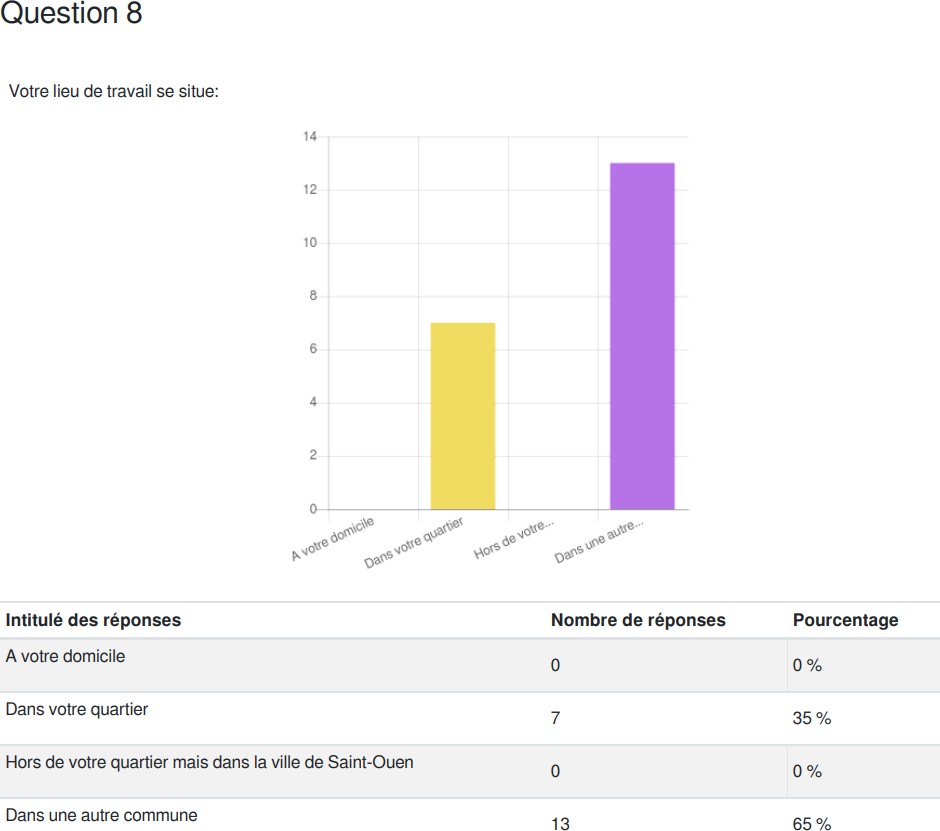Click the response count '7' cell
The image size is (940, 831).
point(556,718)
